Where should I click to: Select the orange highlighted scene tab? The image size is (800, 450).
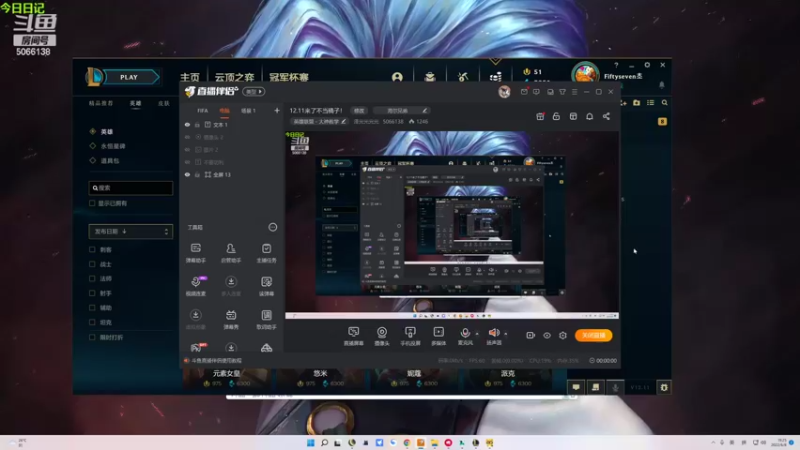point(224,110)
